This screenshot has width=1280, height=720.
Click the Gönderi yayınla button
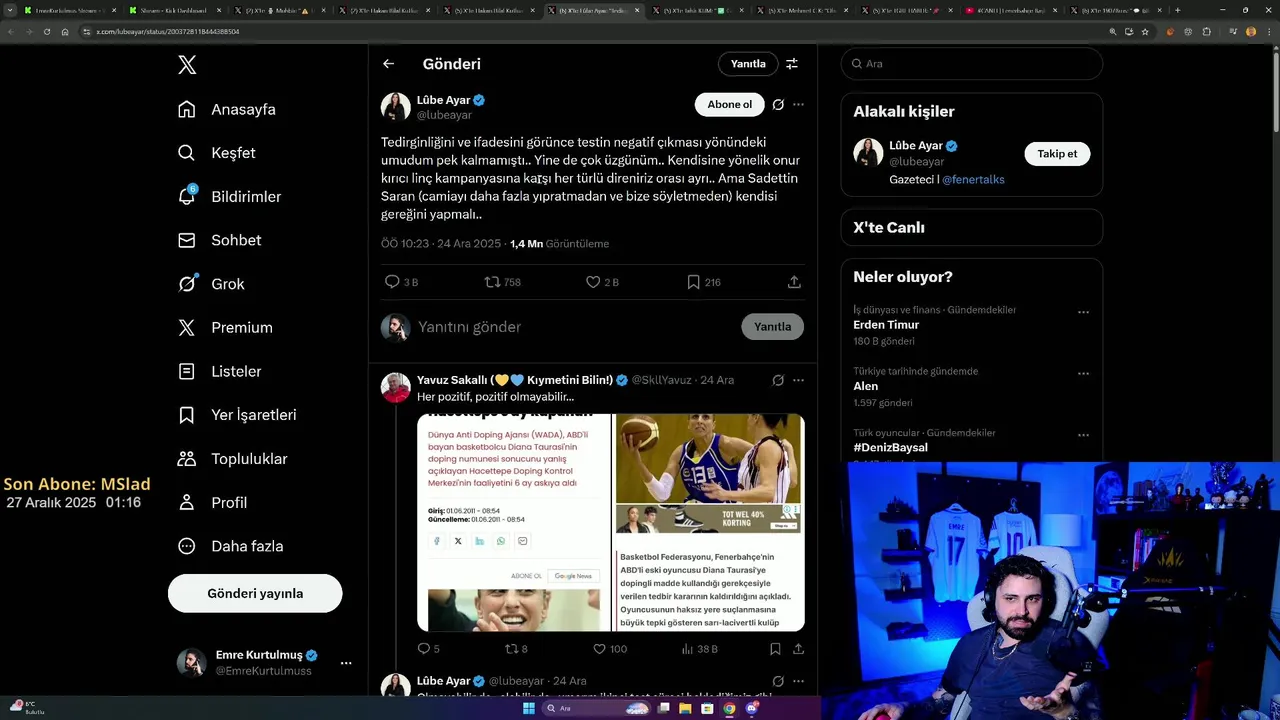tap(255, 593)
